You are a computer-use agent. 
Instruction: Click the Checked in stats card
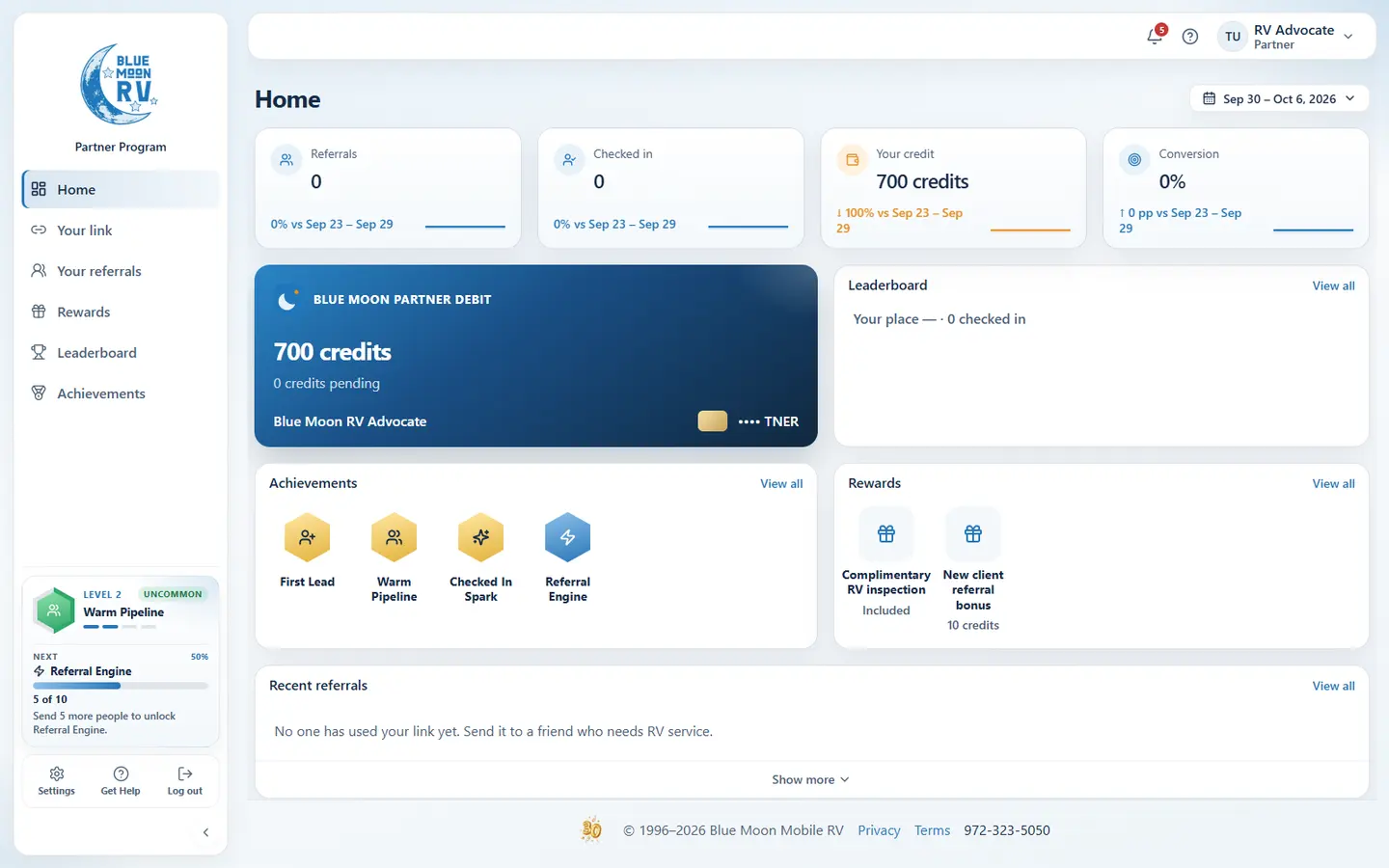670,188
